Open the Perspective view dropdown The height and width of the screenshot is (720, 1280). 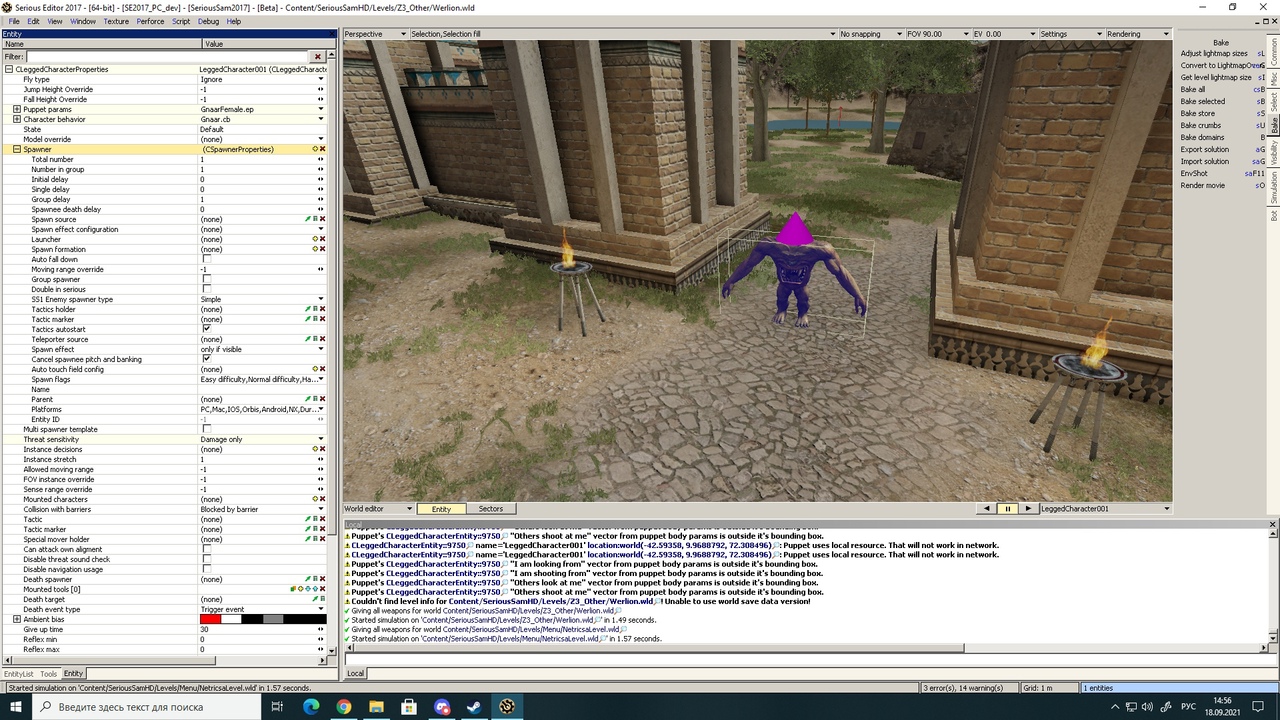coord(375,34)
